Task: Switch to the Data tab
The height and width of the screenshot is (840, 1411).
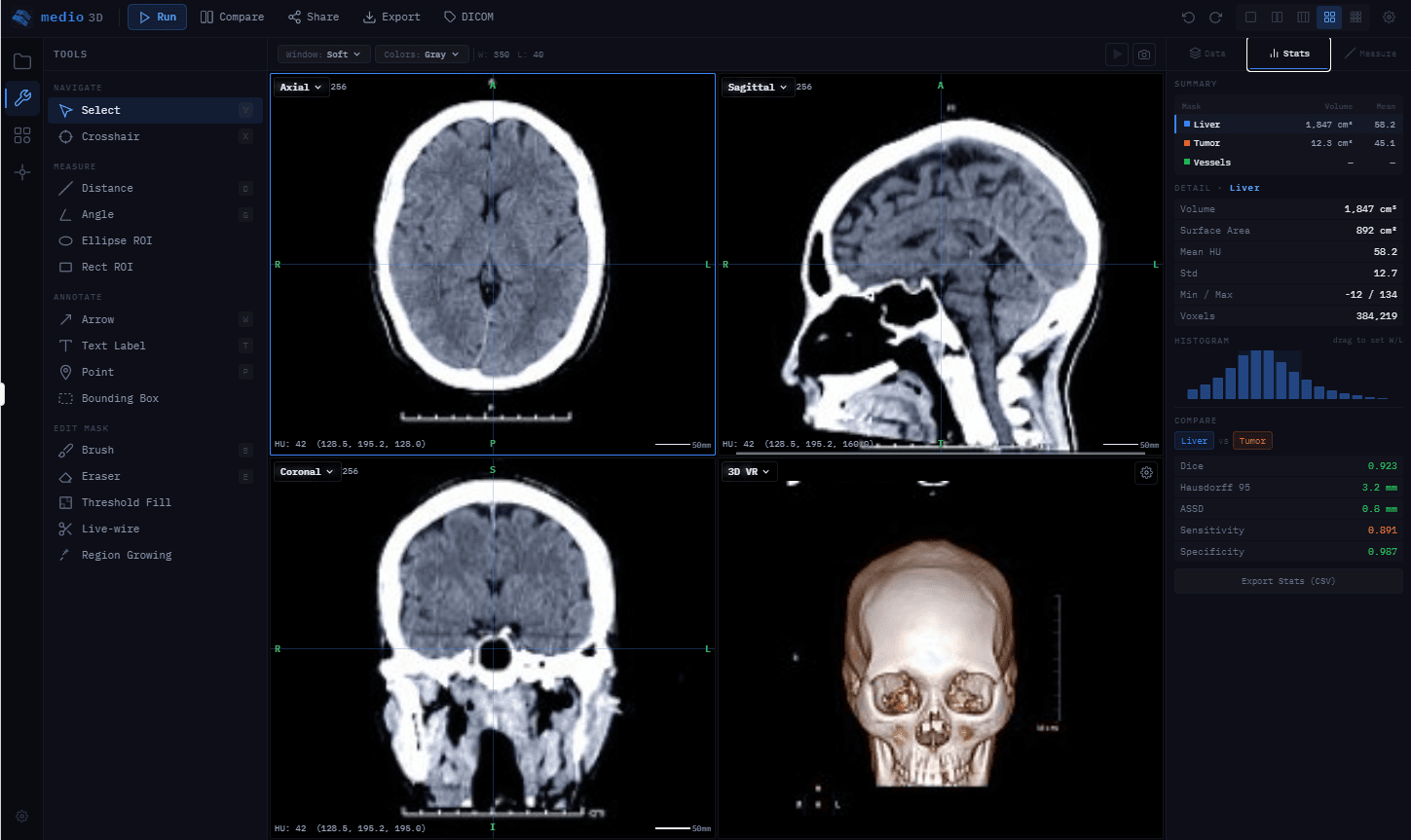Action: click(x=1207, y=54)
